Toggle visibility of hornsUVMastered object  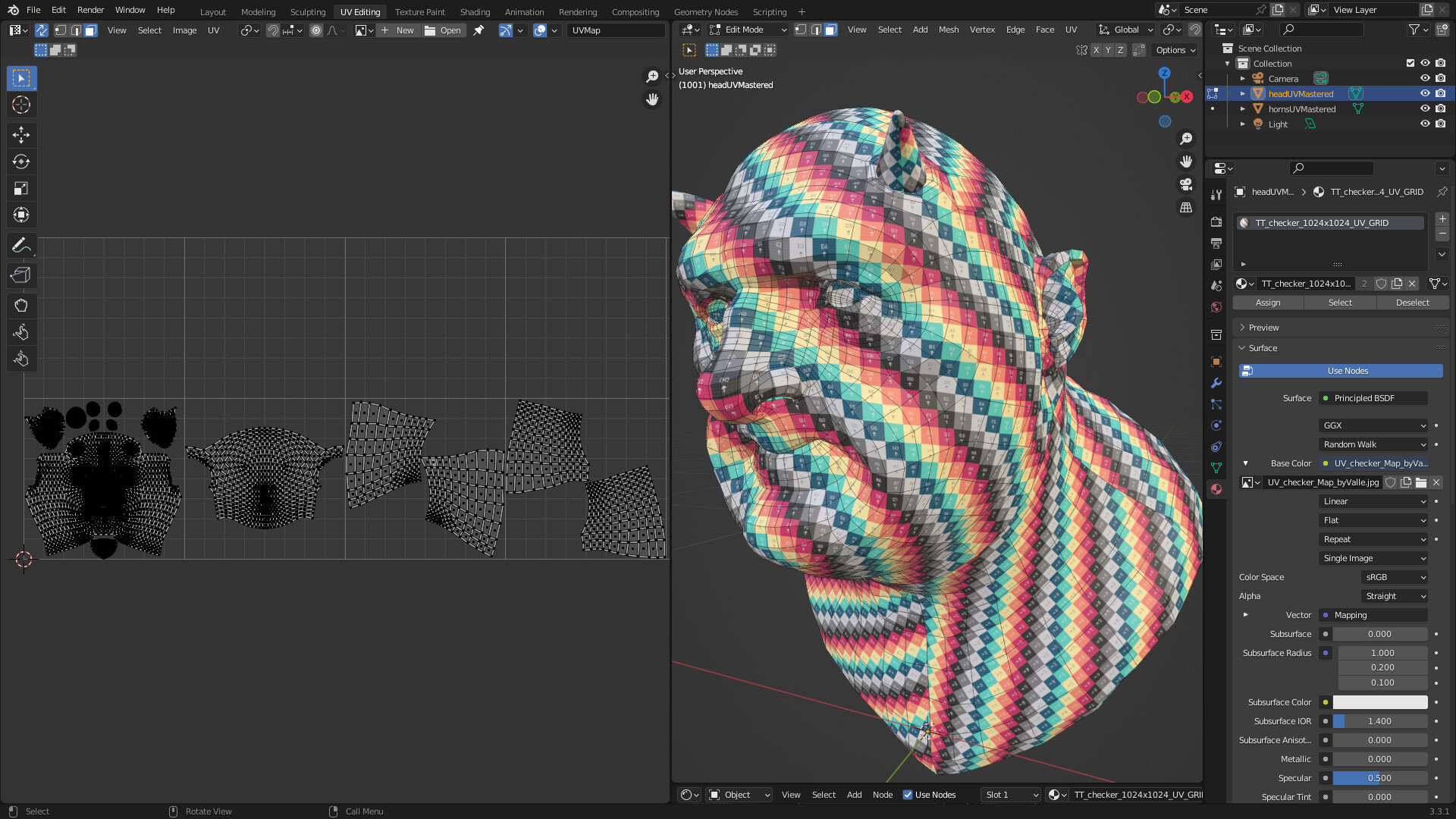pos(1425,109)
